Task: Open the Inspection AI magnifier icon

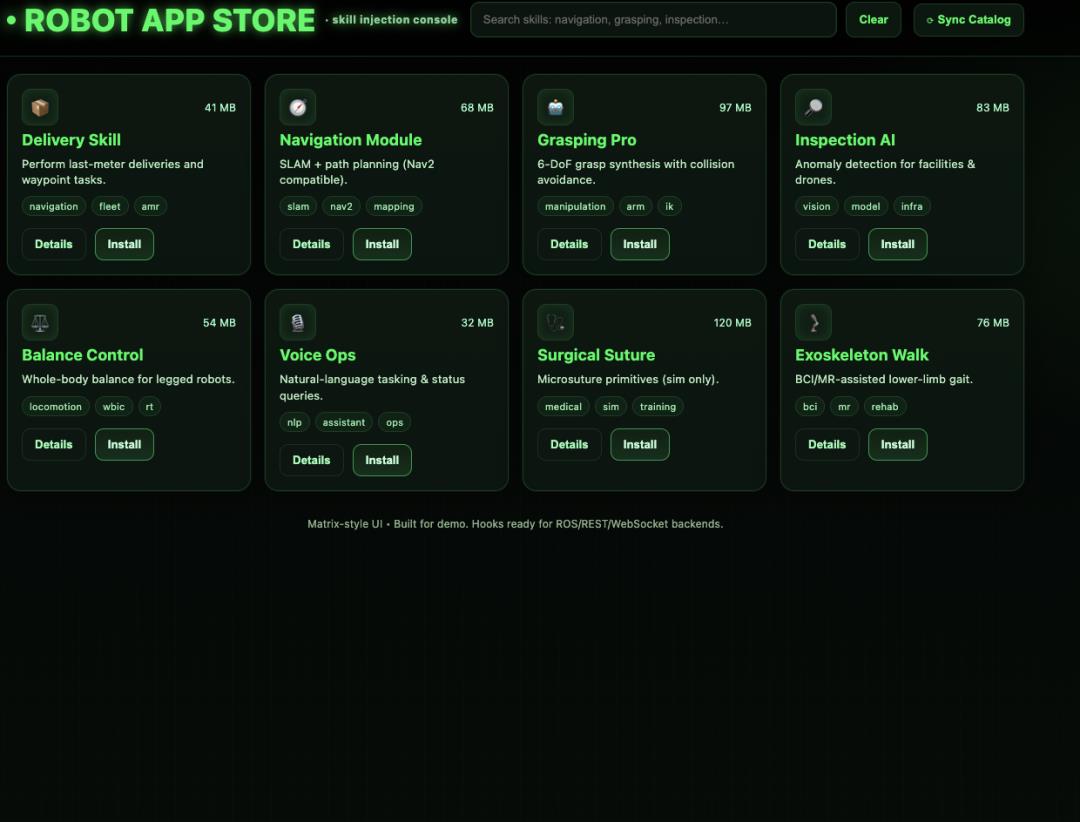Action: pos(813,106)
